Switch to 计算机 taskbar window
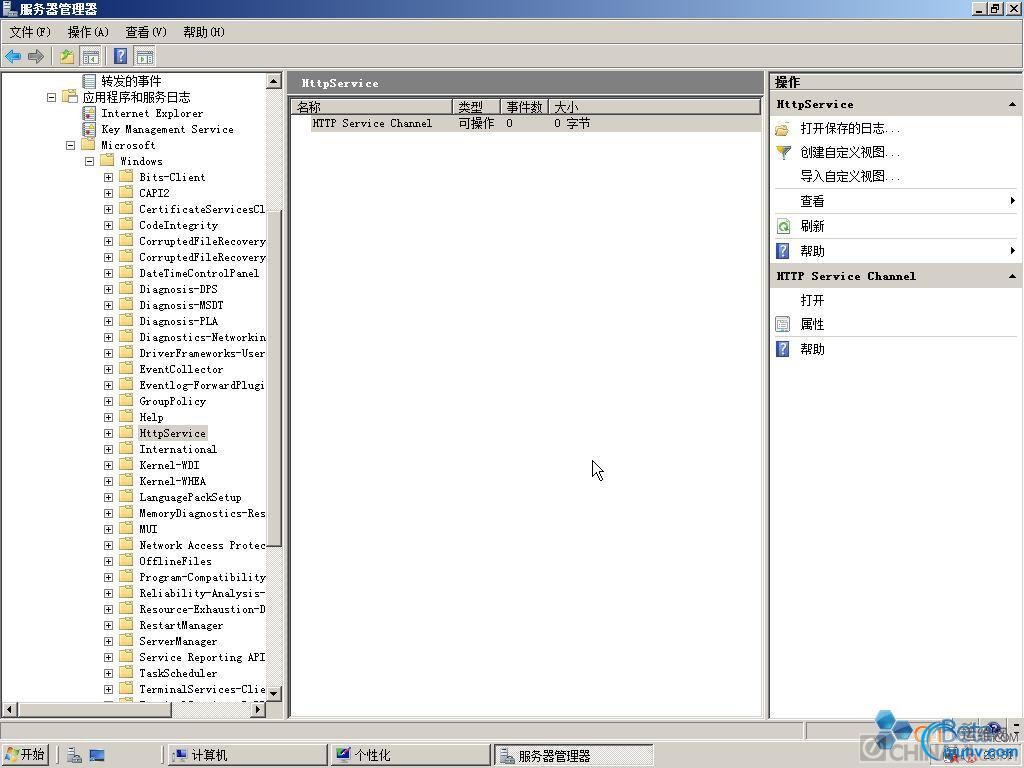Image resolution: width=1024 pixels, height=768 pixels. (247, 755)
